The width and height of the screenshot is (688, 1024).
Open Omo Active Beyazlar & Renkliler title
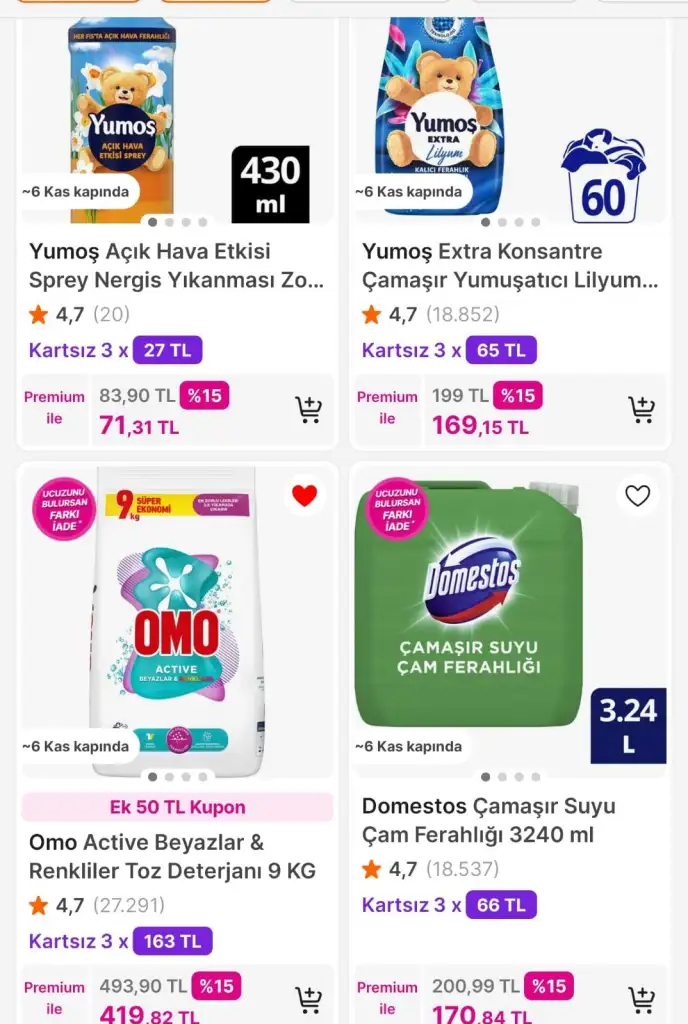click(172, 857)
